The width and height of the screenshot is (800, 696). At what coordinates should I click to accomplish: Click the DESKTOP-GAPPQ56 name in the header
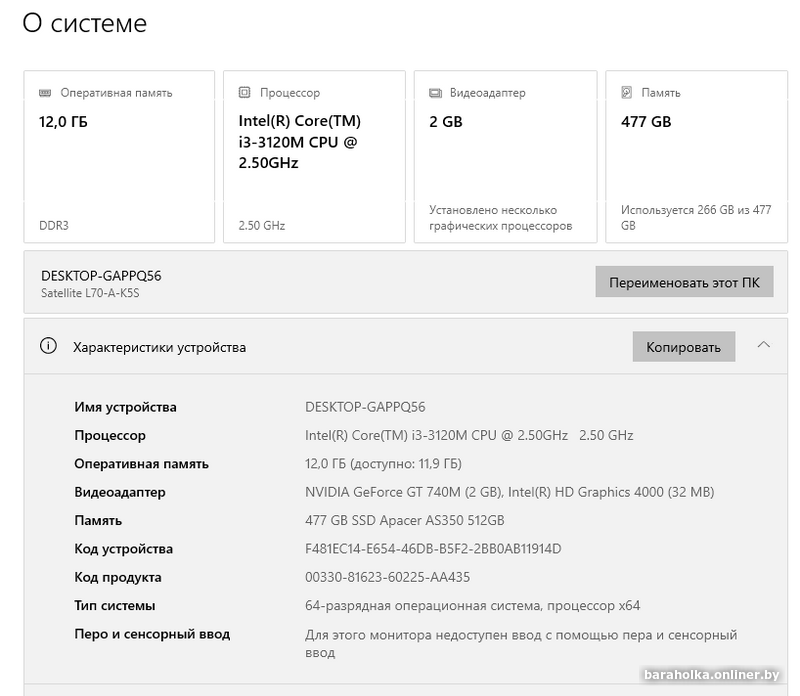(101, 276)
